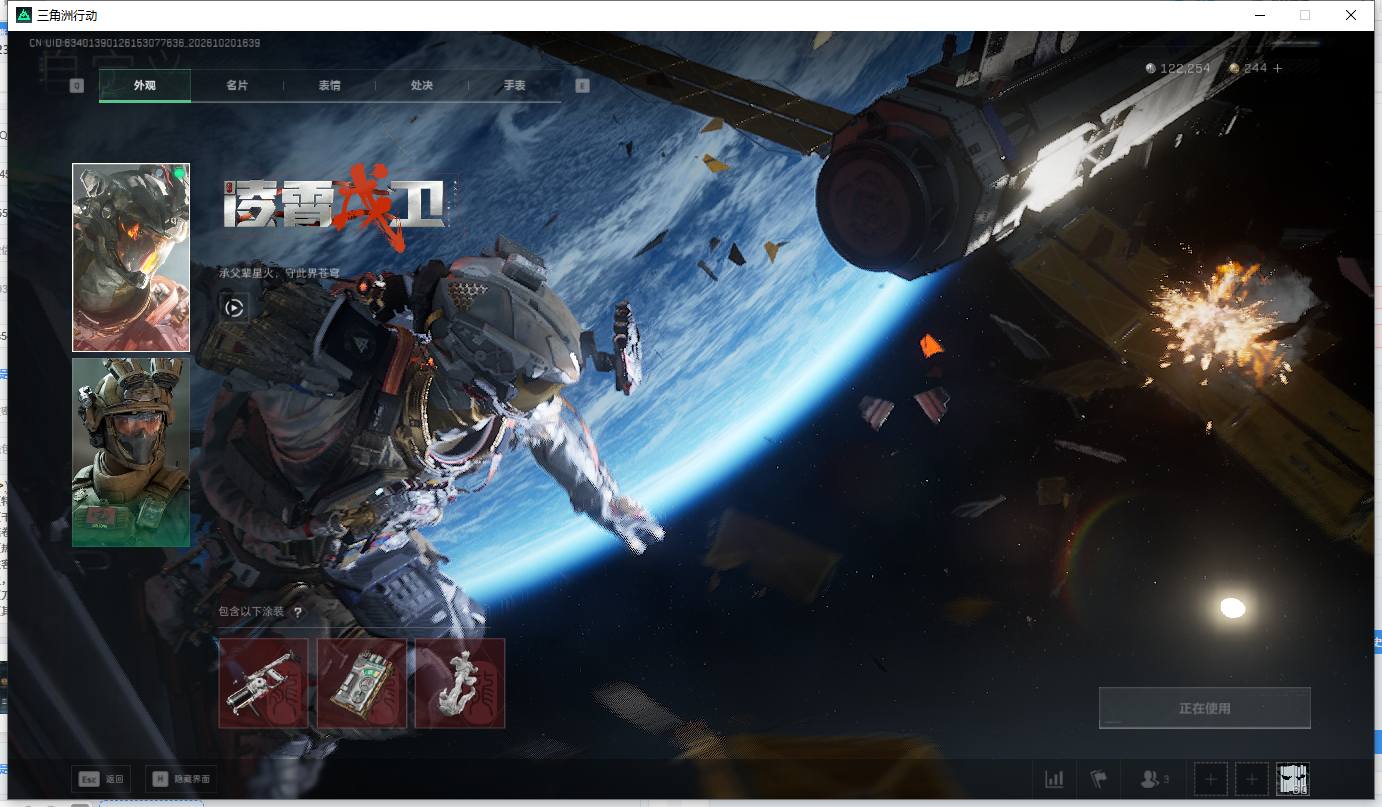
Task: Open the flags icon in bottom bar
Action: point(1099,779)
